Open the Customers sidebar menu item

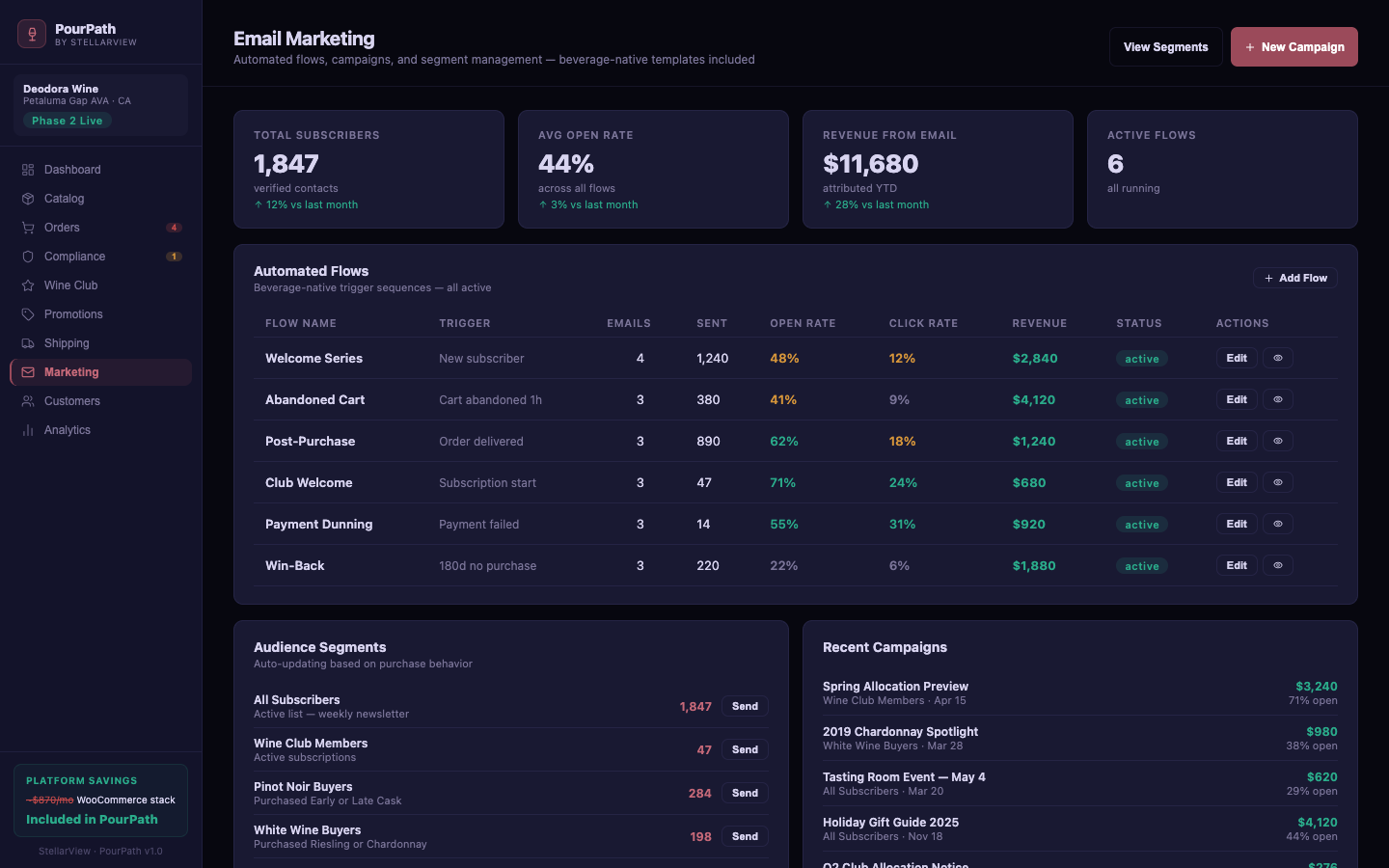[71, 401]
